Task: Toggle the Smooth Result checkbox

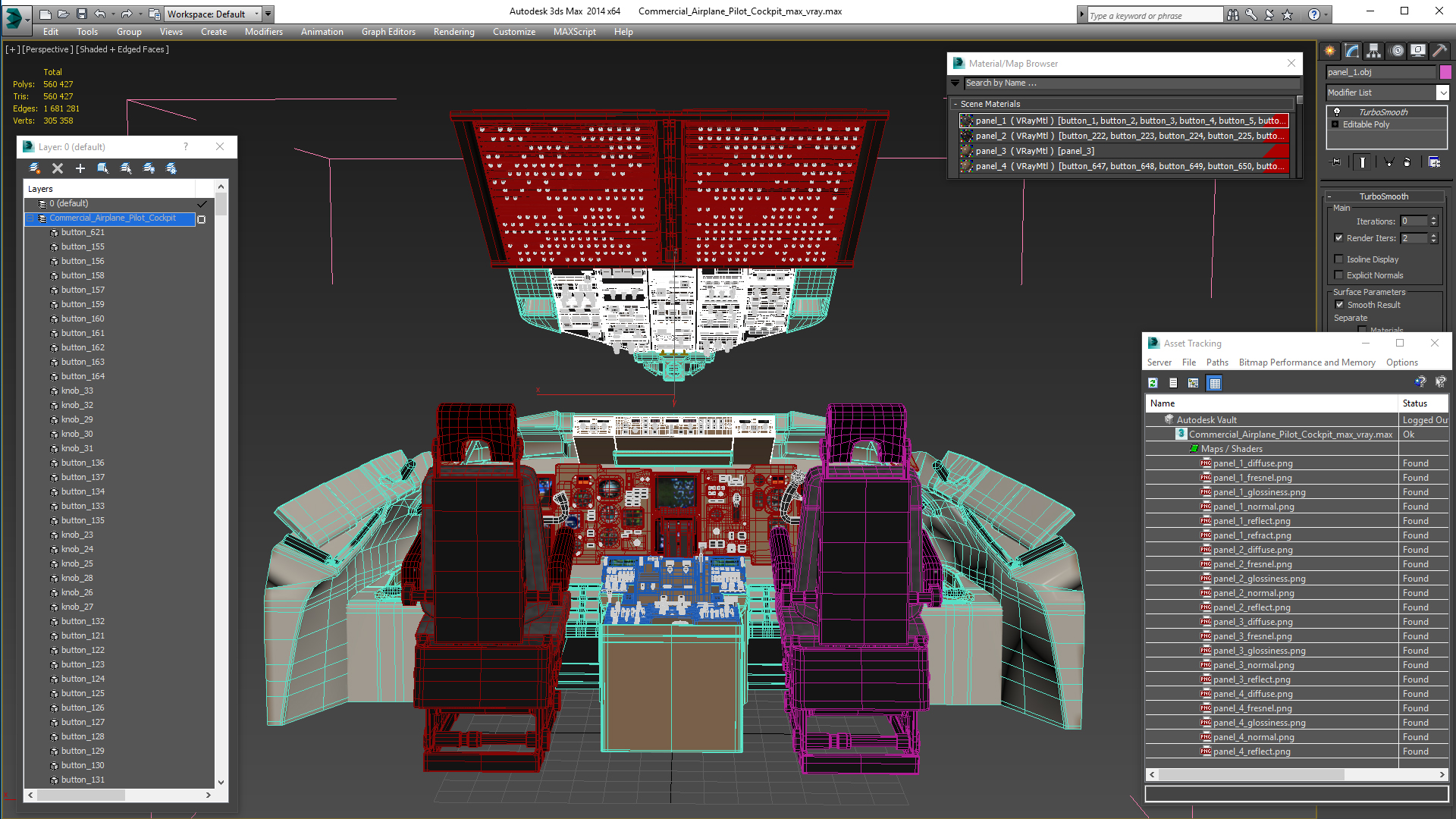Action: pyautogui.click(x=1339, y=305)
